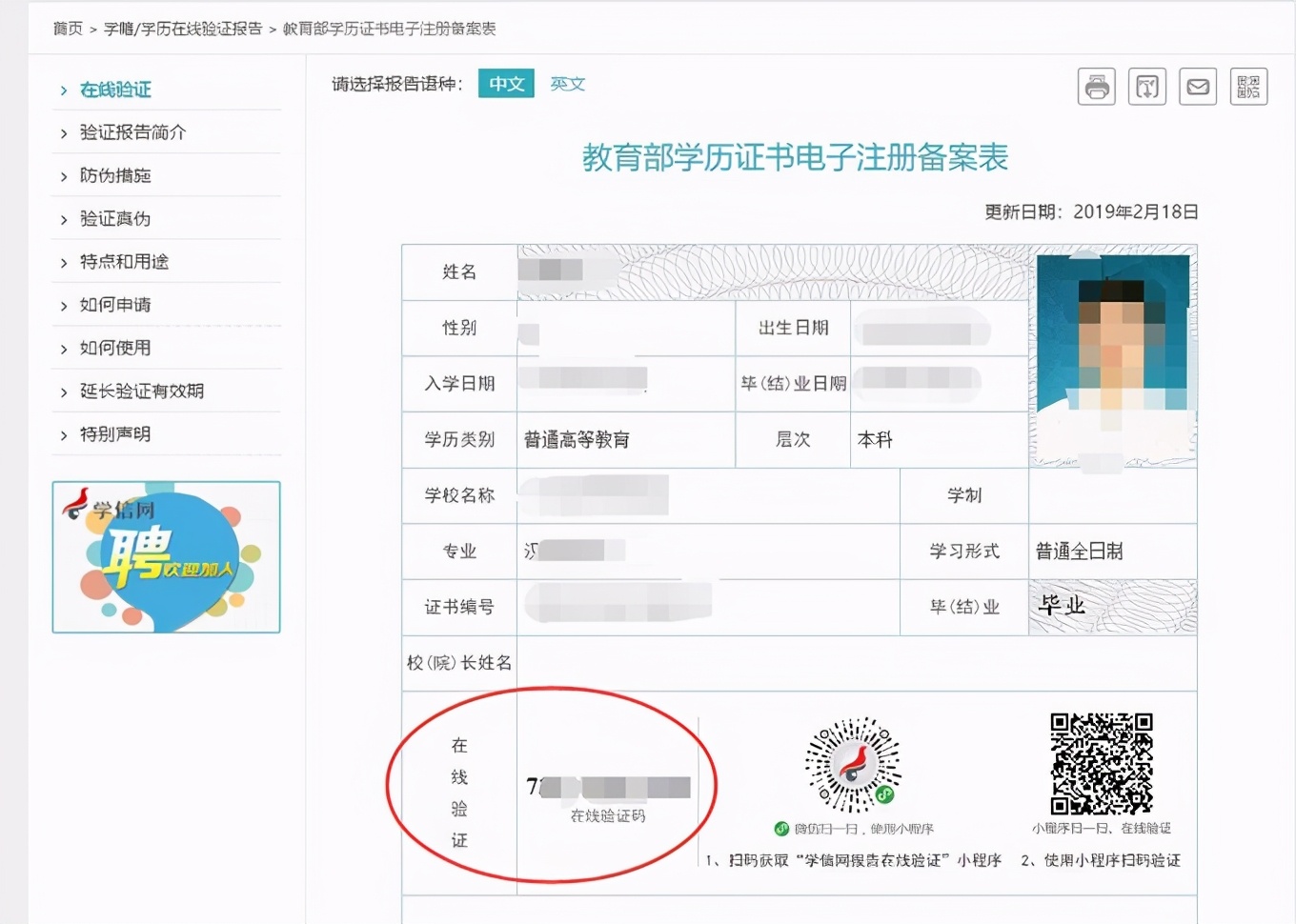Expand the 防伪措施 sidebar item

pyautogui.click(x=115, y=175)
